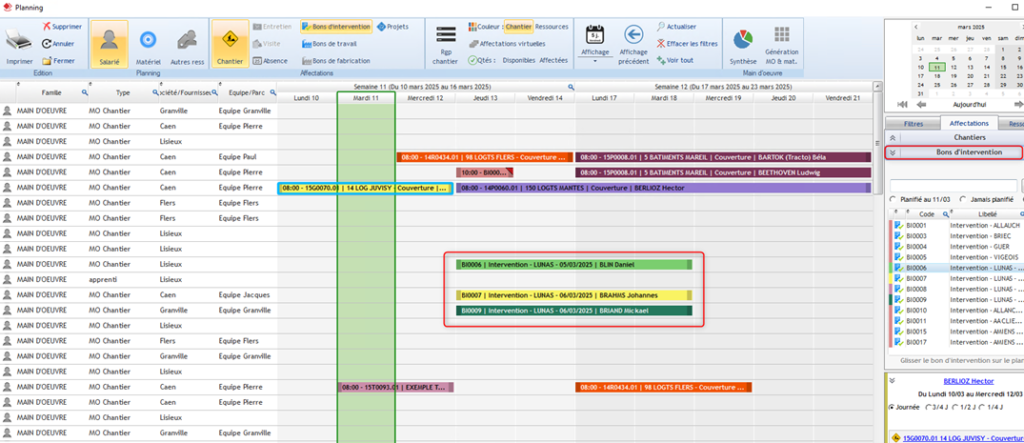Select 3/4 J duration radio
This screenshot has height=443, width=1024.
928,407
